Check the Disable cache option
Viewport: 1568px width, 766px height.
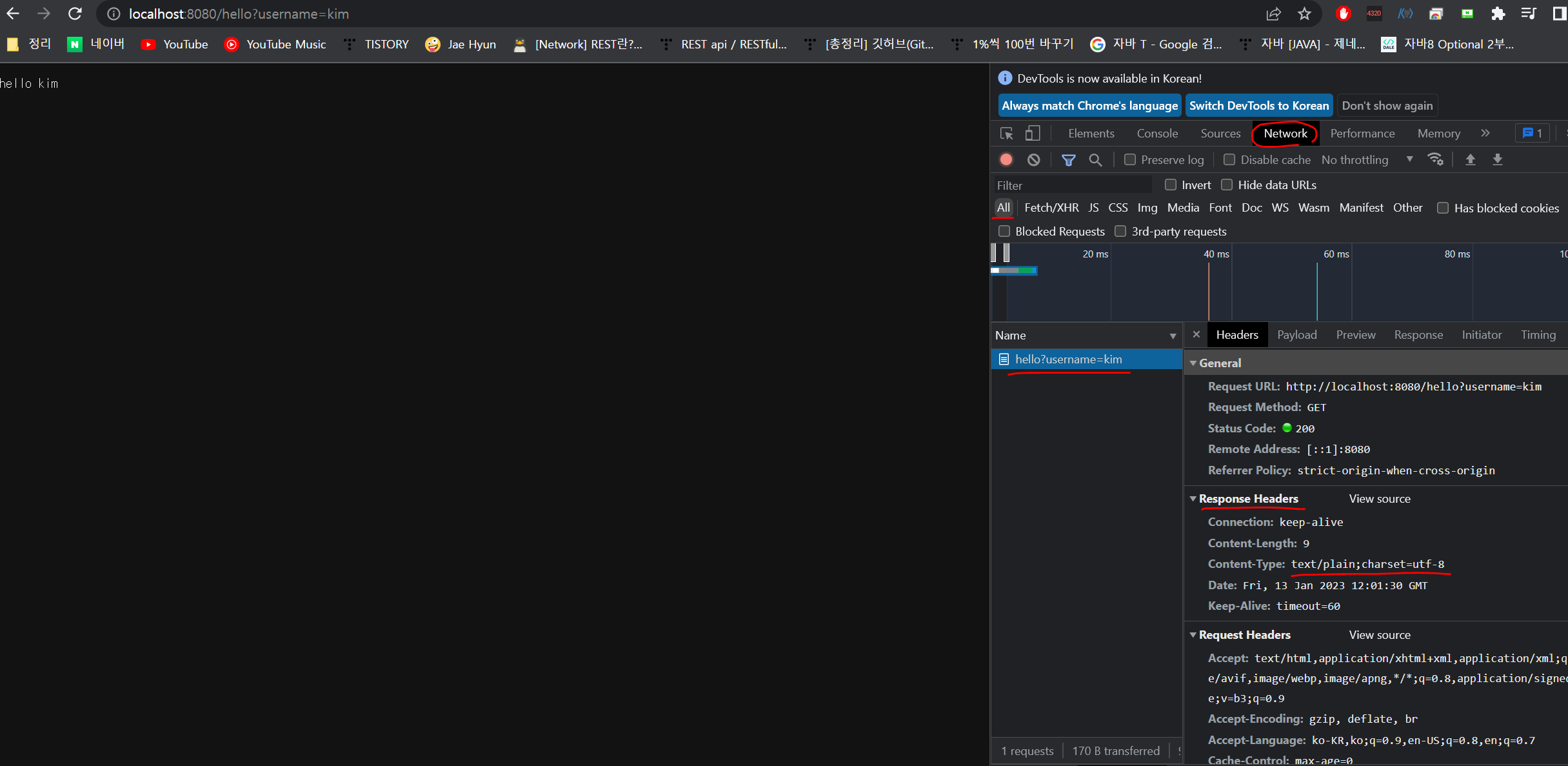coord(1229,159)
